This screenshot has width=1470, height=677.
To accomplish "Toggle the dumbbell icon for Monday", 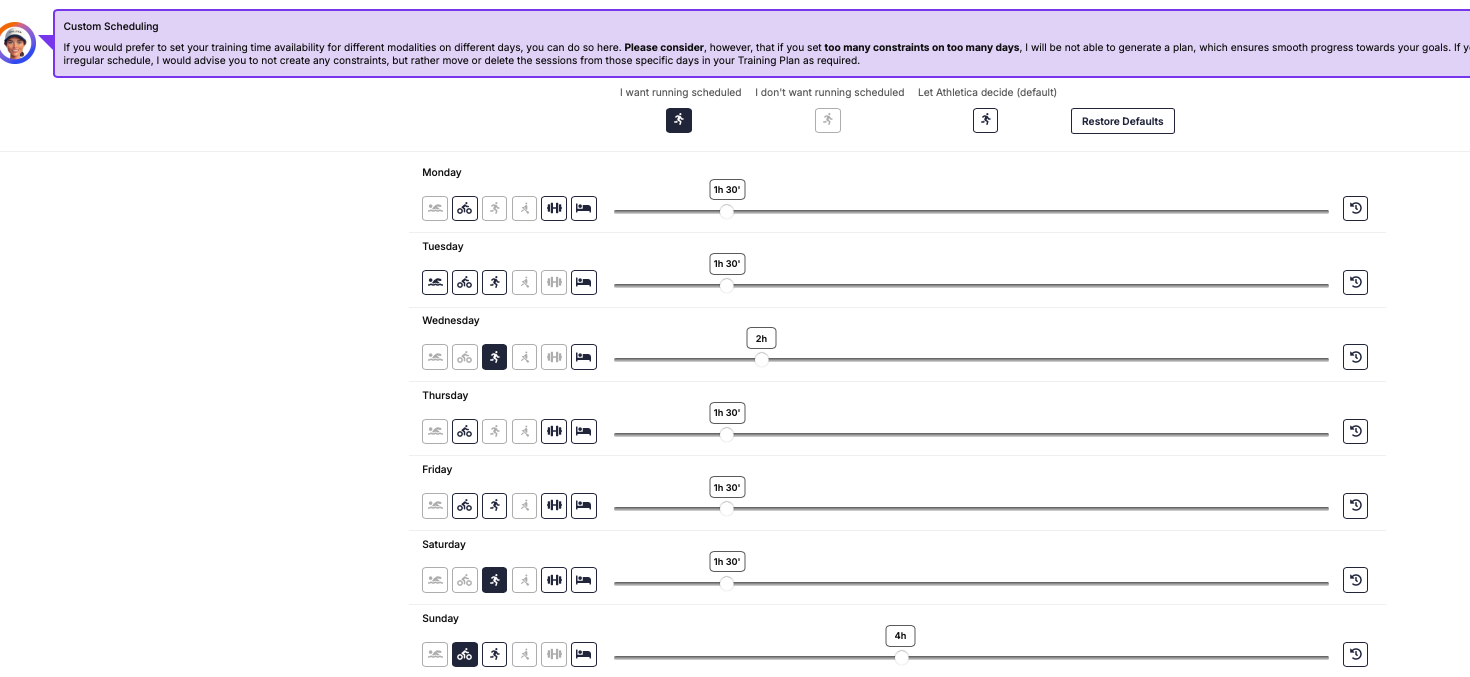I will (554, 208).
